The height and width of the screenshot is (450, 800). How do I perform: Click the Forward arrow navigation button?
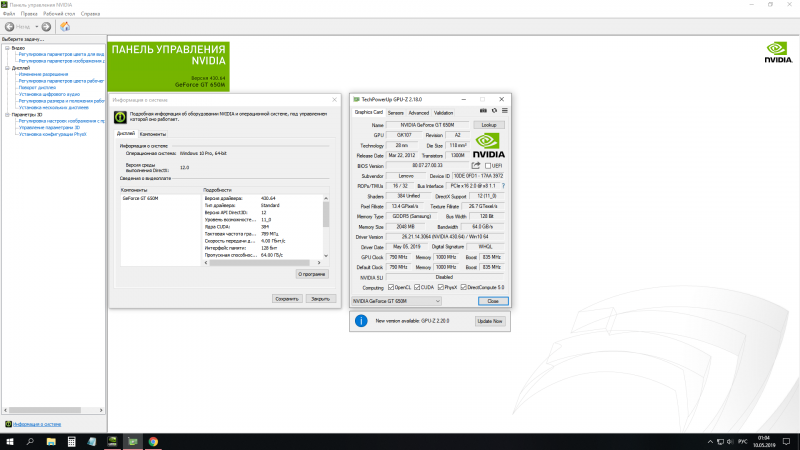click(45, 26)
